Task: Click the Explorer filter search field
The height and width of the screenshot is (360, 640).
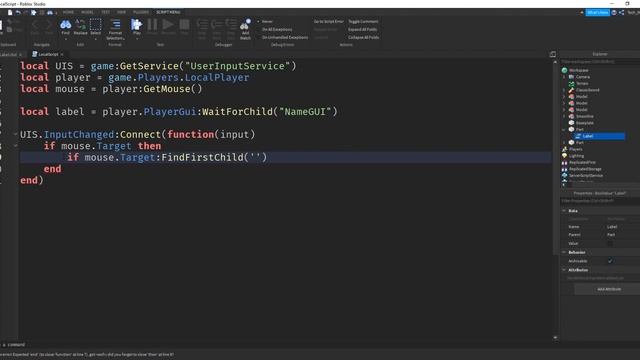Action: coord(600,62)
